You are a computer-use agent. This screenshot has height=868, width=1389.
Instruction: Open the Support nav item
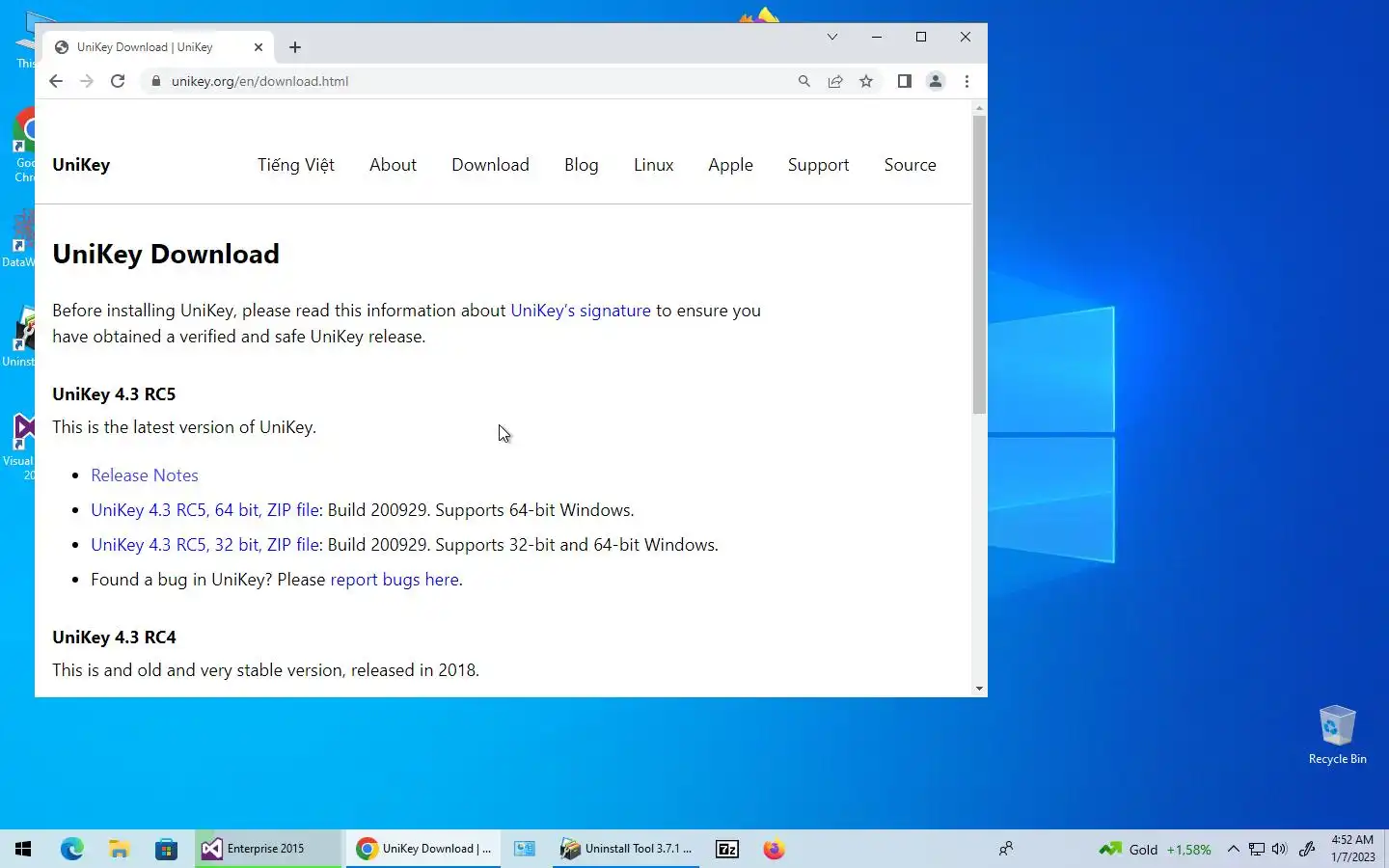pos(818,165)
